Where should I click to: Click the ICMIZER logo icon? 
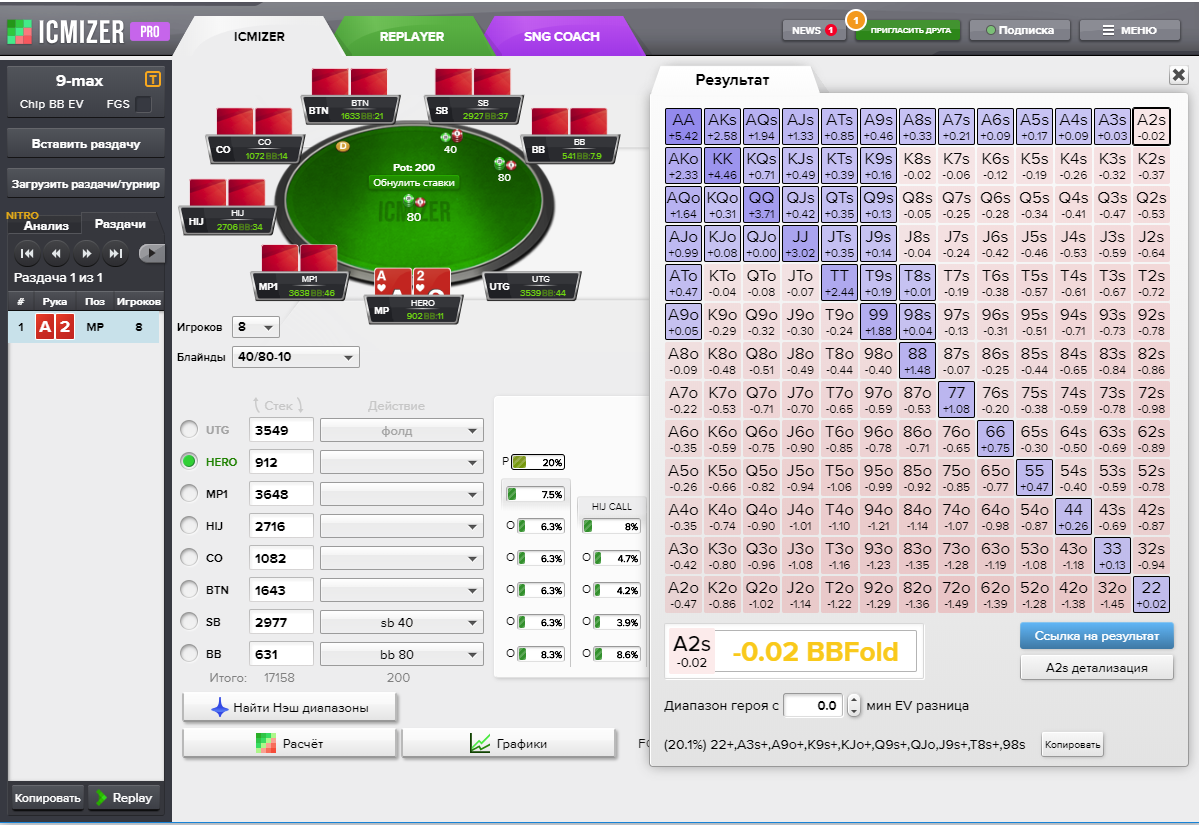[19, 31]
